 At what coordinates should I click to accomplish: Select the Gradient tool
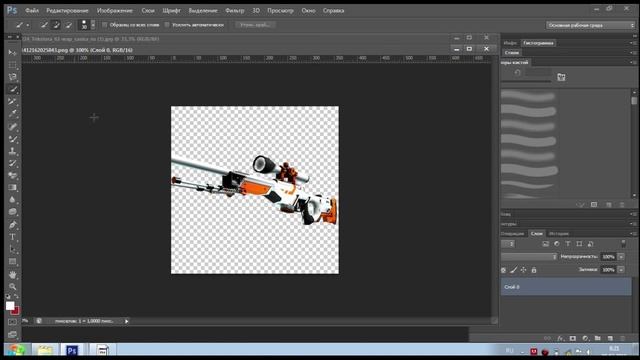(x=13, y=188)
